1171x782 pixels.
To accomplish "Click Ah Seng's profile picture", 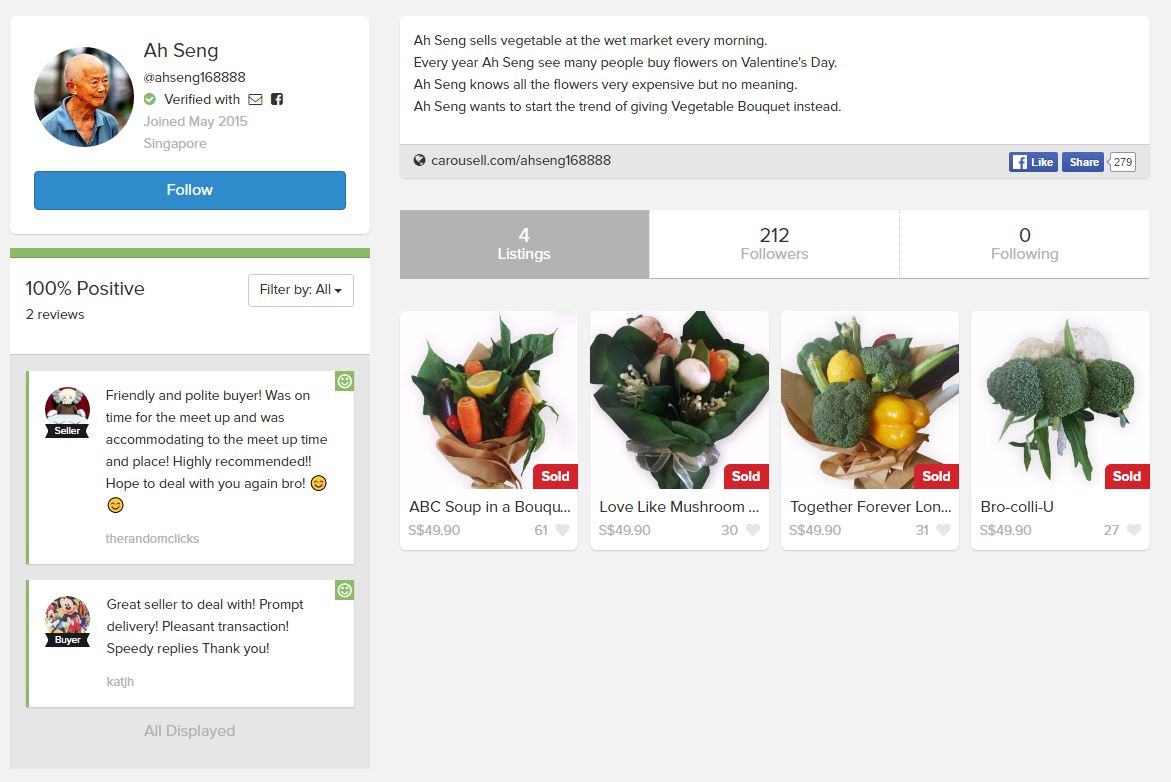I will (x=84, y=97).
